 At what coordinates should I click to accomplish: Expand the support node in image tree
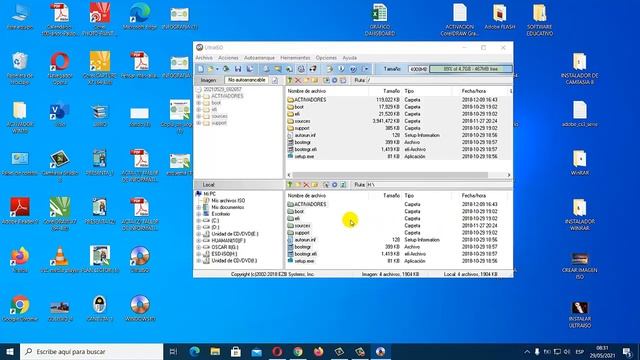(x=199, y=123)
